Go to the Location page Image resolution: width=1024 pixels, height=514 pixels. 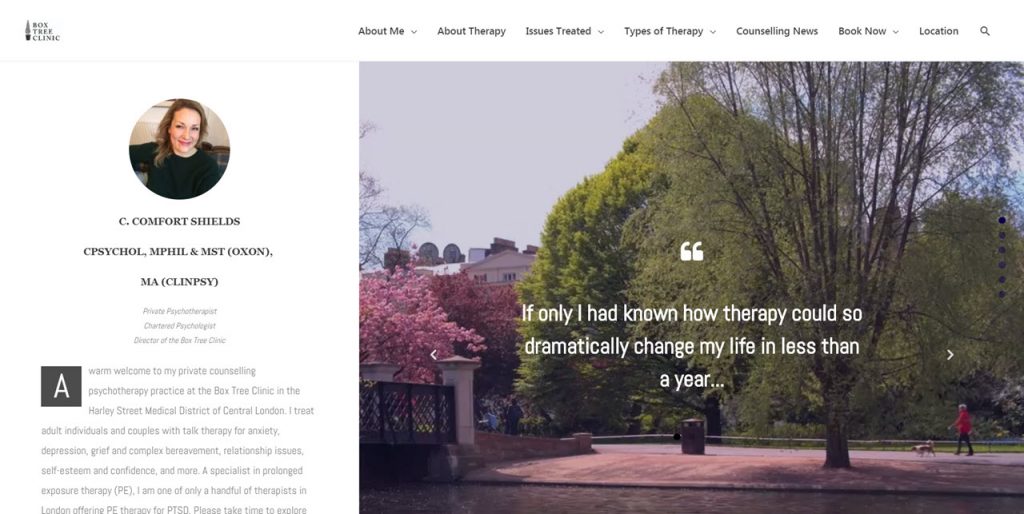tap(938, 31)
